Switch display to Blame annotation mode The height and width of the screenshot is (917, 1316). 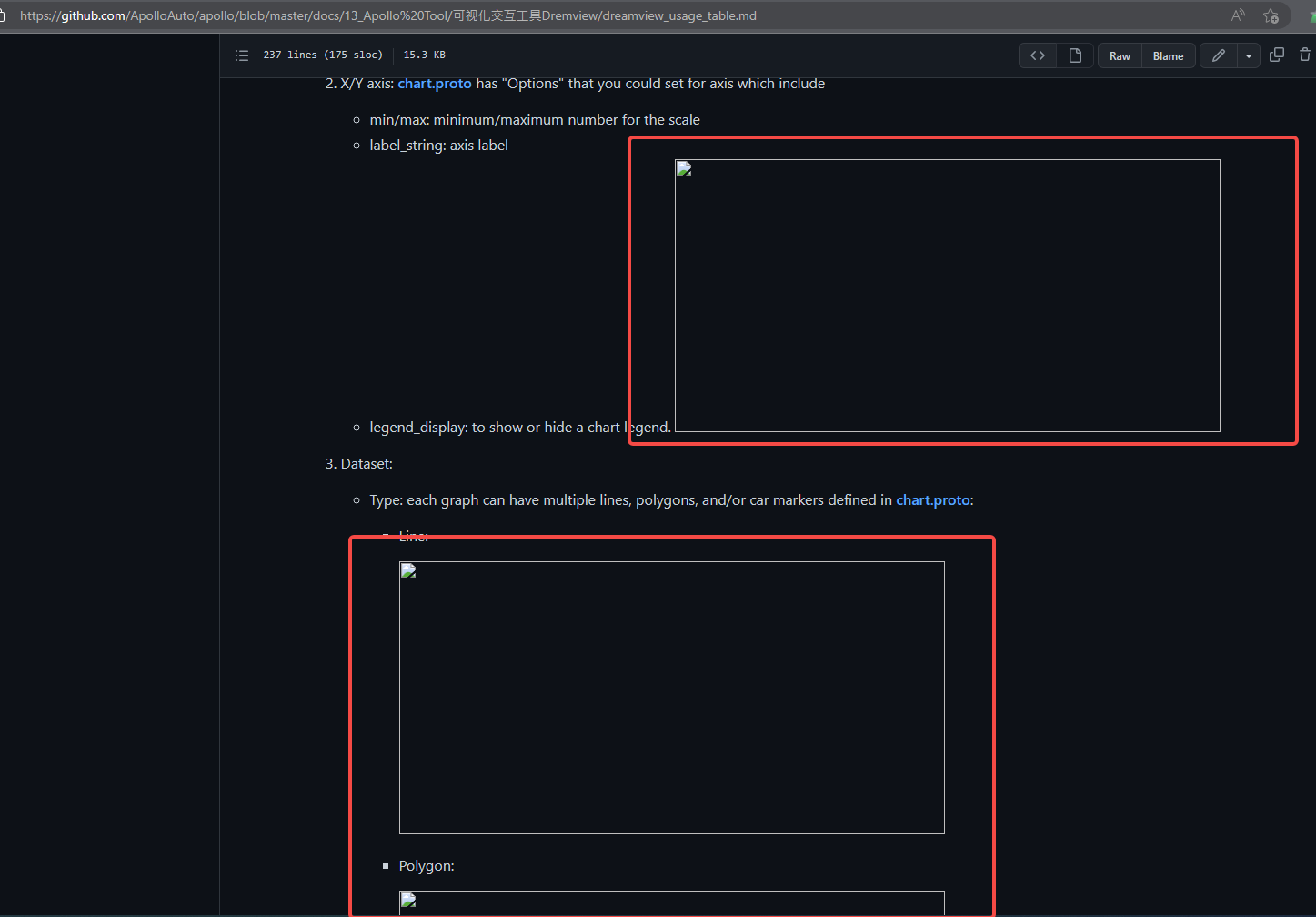(x=1168, y=55)
